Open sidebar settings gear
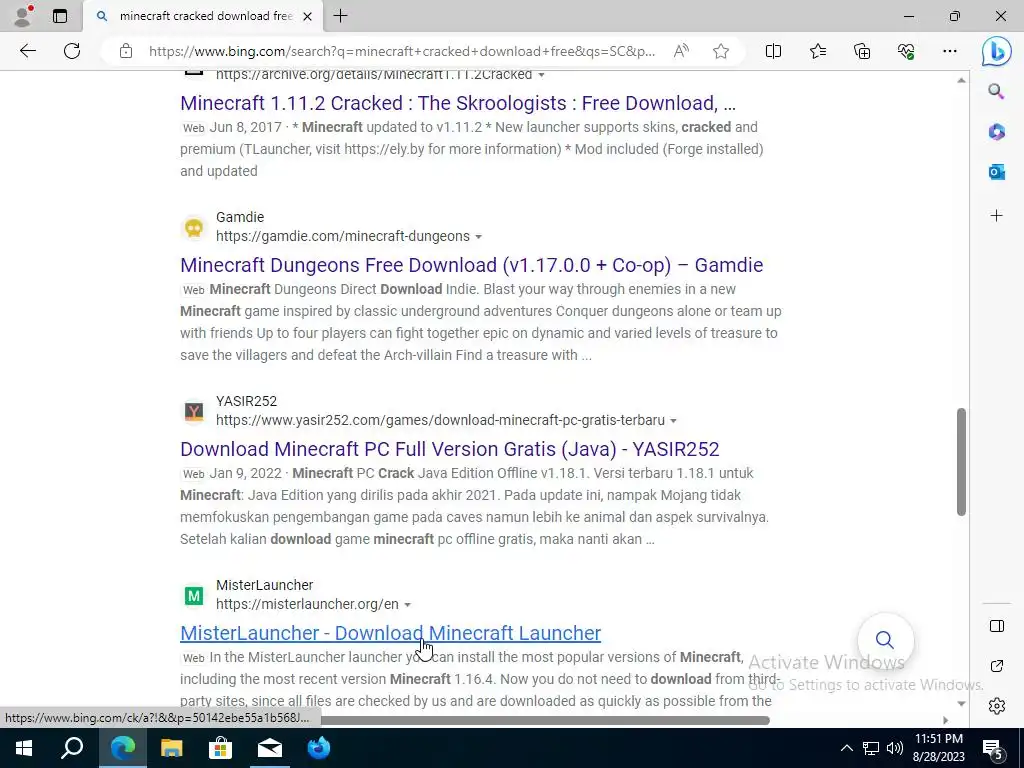This screenshot has width=1024, height=768. click(997, 706)
